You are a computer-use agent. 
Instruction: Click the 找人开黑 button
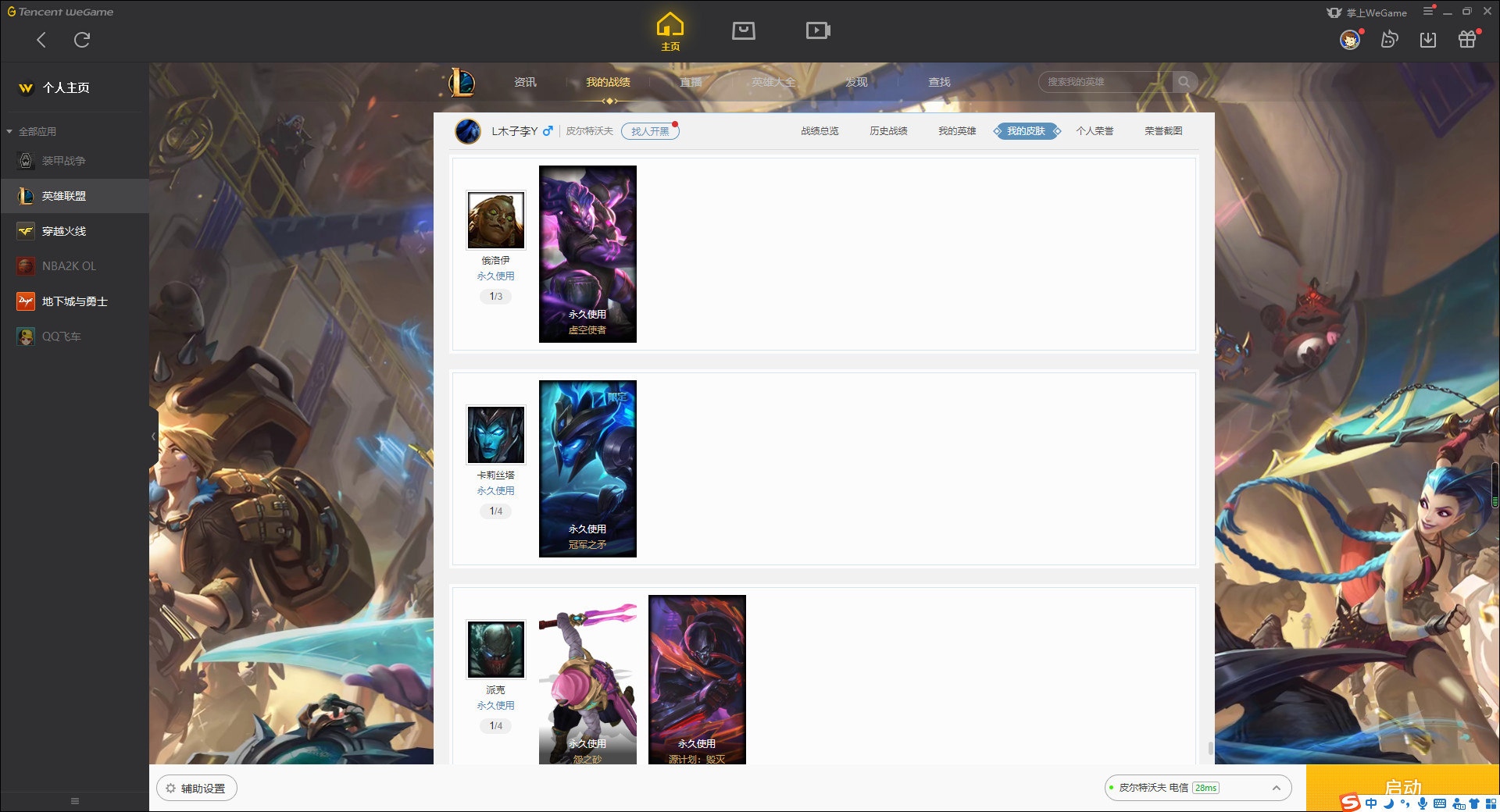650,131
